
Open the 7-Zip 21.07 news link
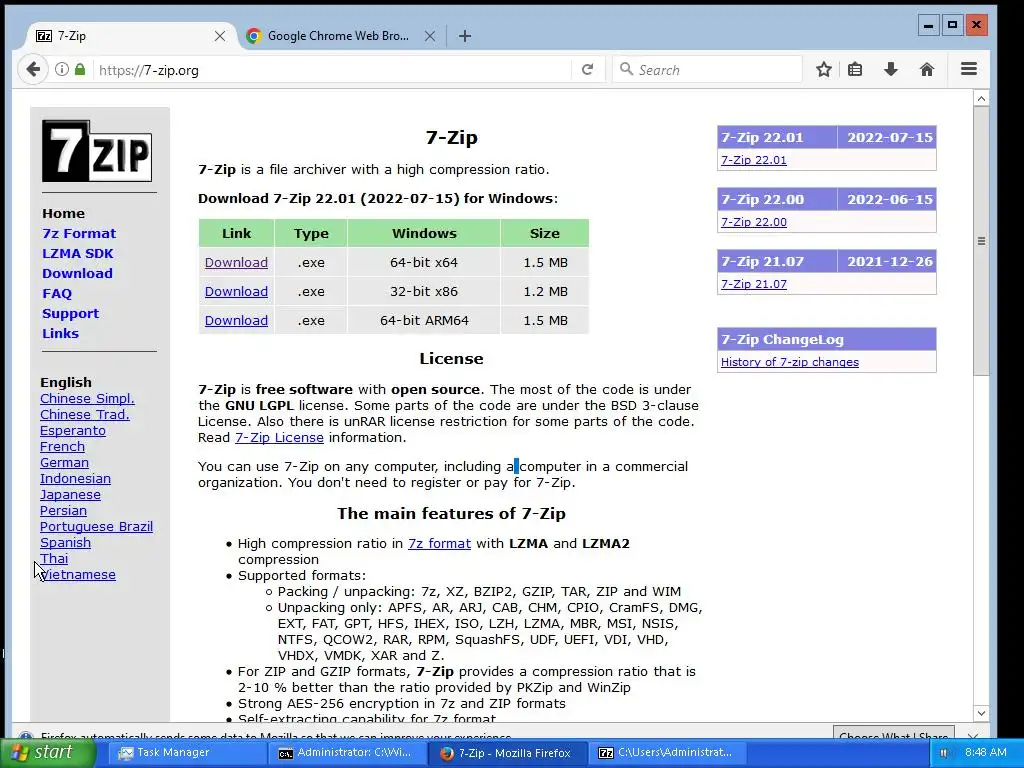753,284
